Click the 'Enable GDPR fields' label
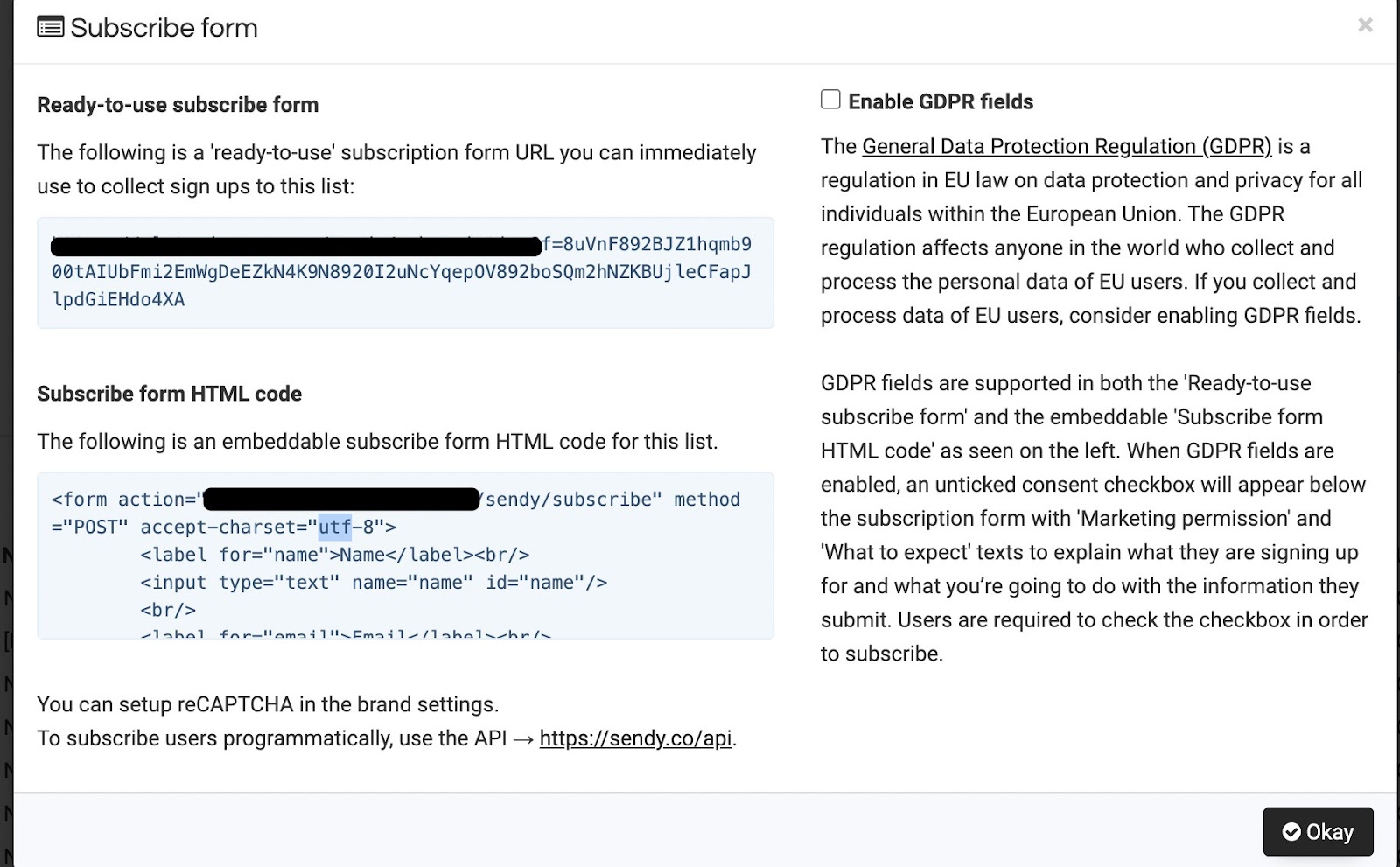 (941, 102)
